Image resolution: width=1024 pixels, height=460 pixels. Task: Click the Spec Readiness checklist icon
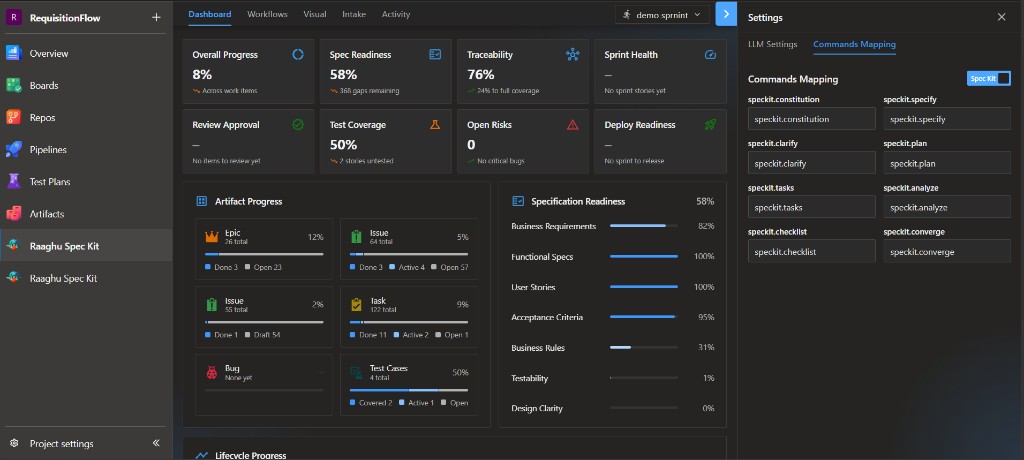[x=435, y=55]
